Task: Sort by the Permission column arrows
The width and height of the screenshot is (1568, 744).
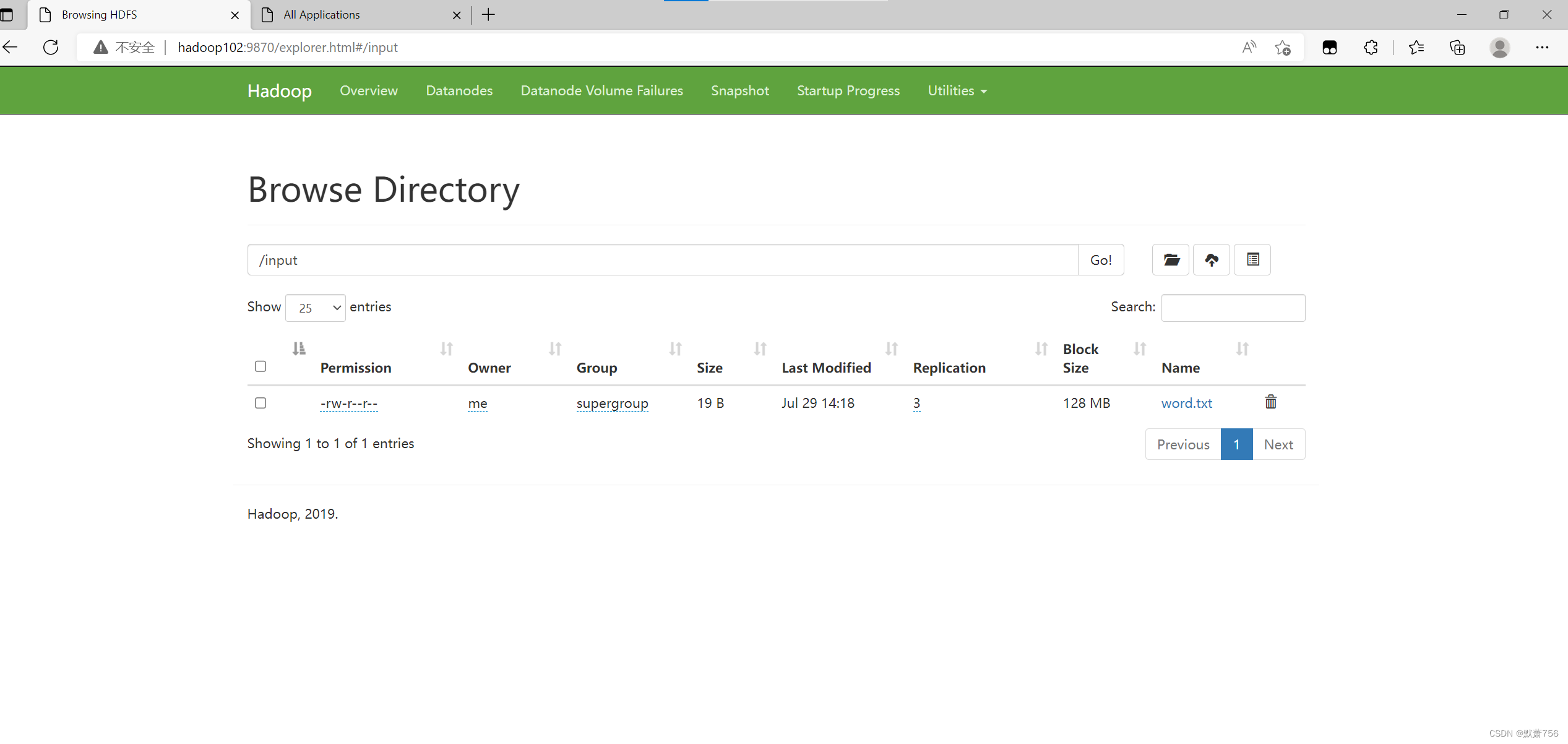Action: point(446,349)
